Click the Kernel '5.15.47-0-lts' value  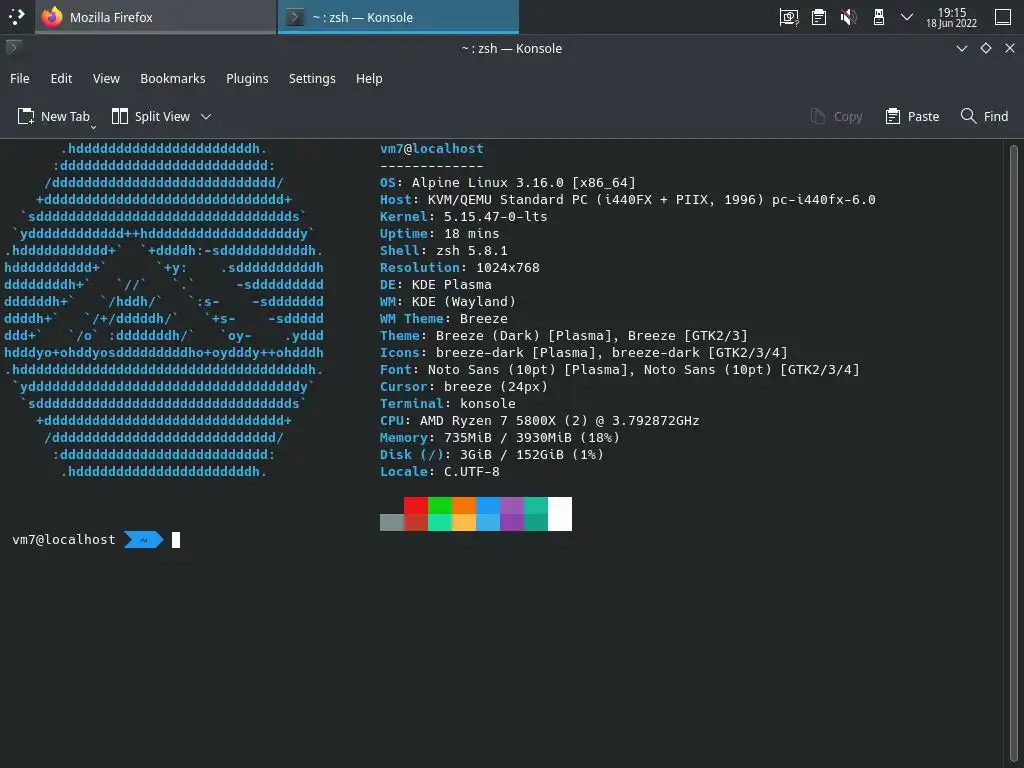click(x=496, y=216)
